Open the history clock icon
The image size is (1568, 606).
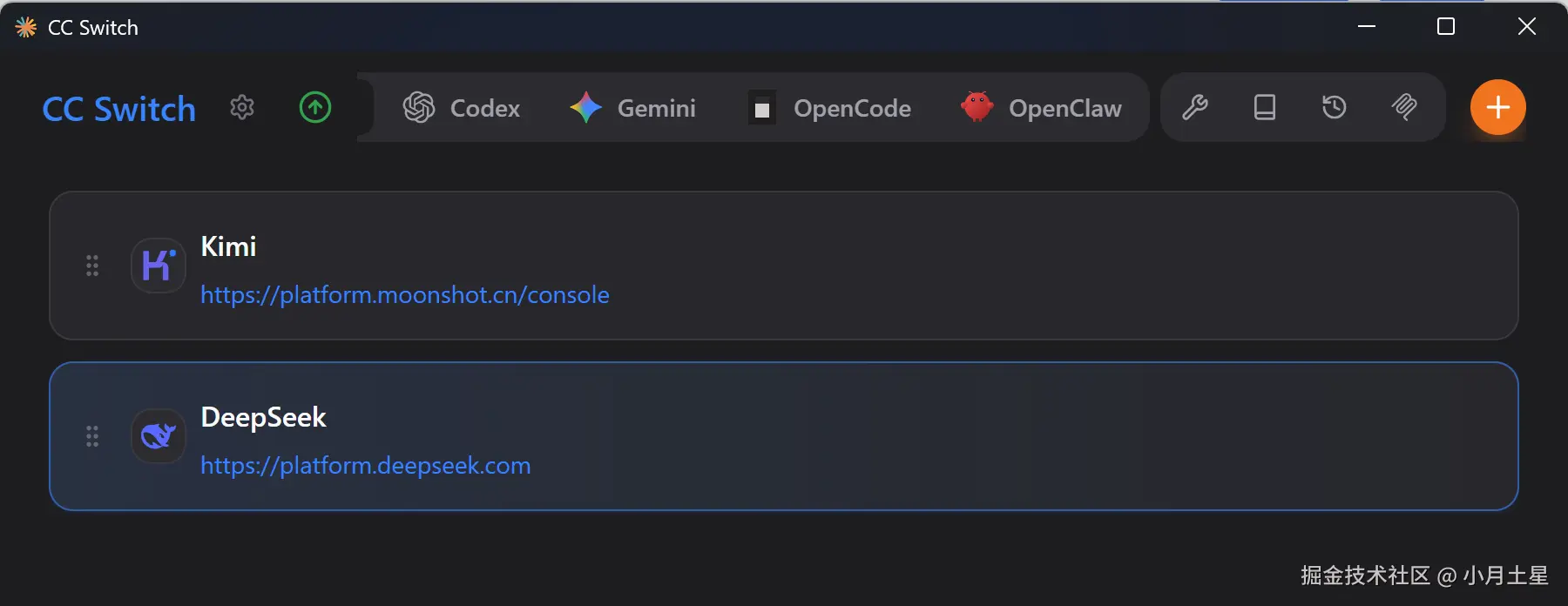coord(1335,107)
